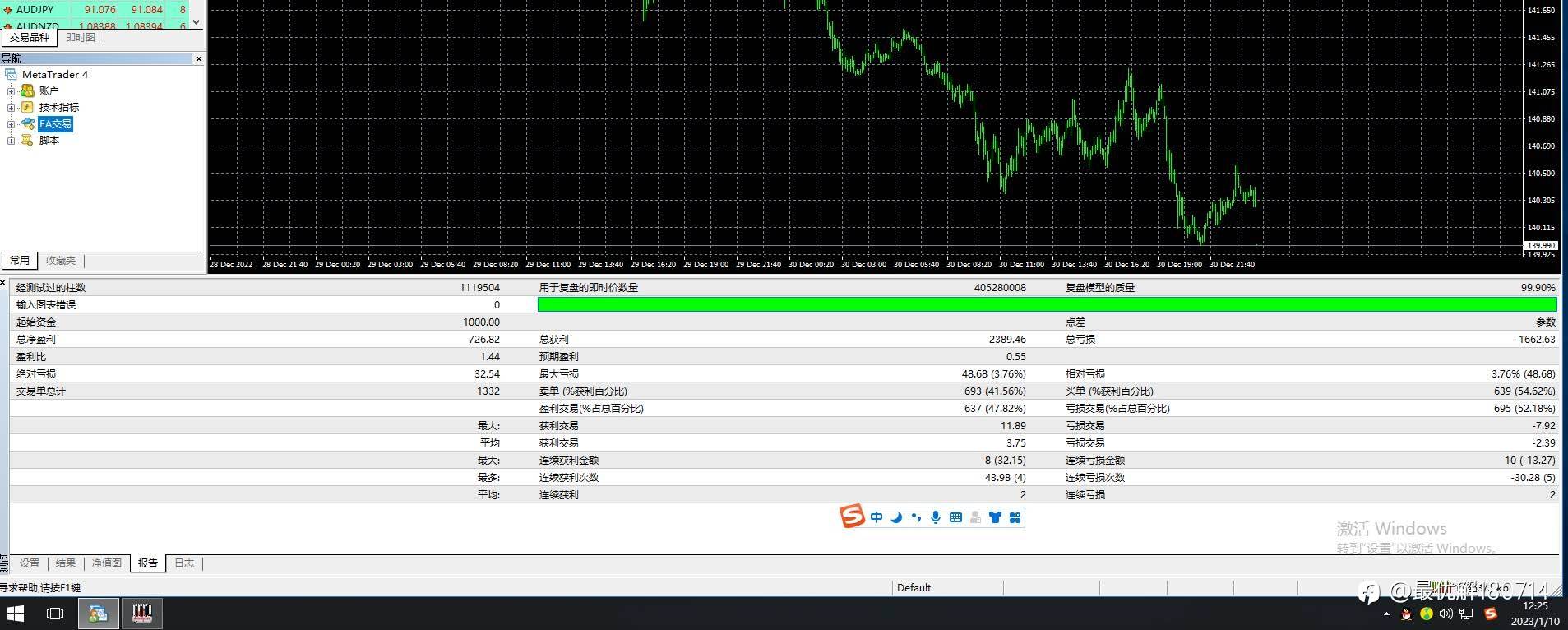Click the AUDJPY down-arrow icon
Image resolution: width=1568 pixels, height=630 pixels.
[7, 10]
